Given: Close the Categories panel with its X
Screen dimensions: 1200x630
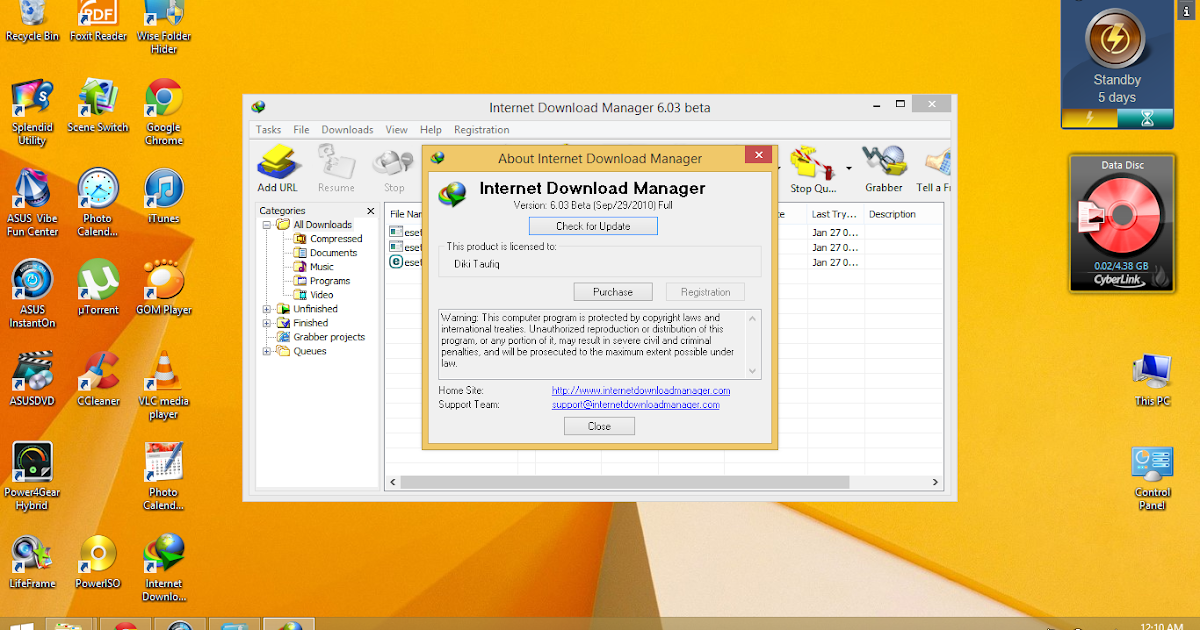Looking at the screenshot, I should click(x=370, y=211).
